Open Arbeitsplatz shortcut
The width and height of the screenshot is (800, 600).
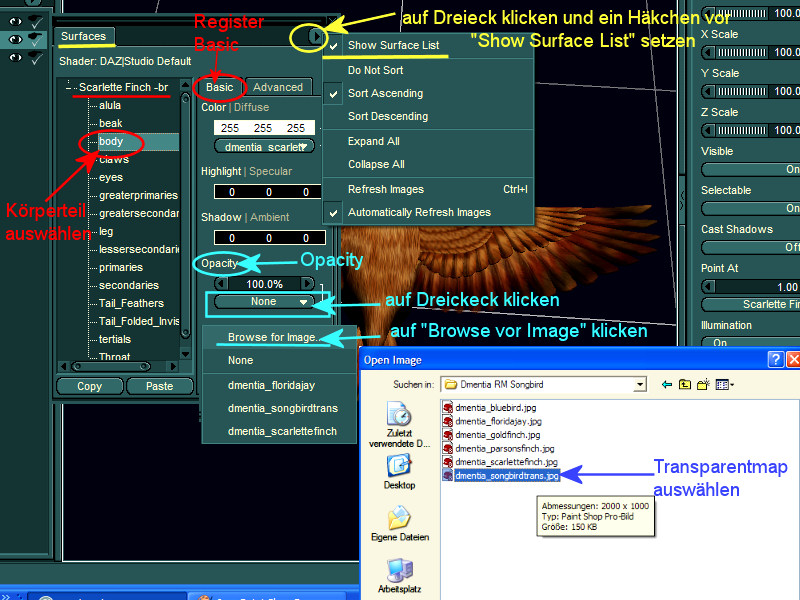click(399, 576)
